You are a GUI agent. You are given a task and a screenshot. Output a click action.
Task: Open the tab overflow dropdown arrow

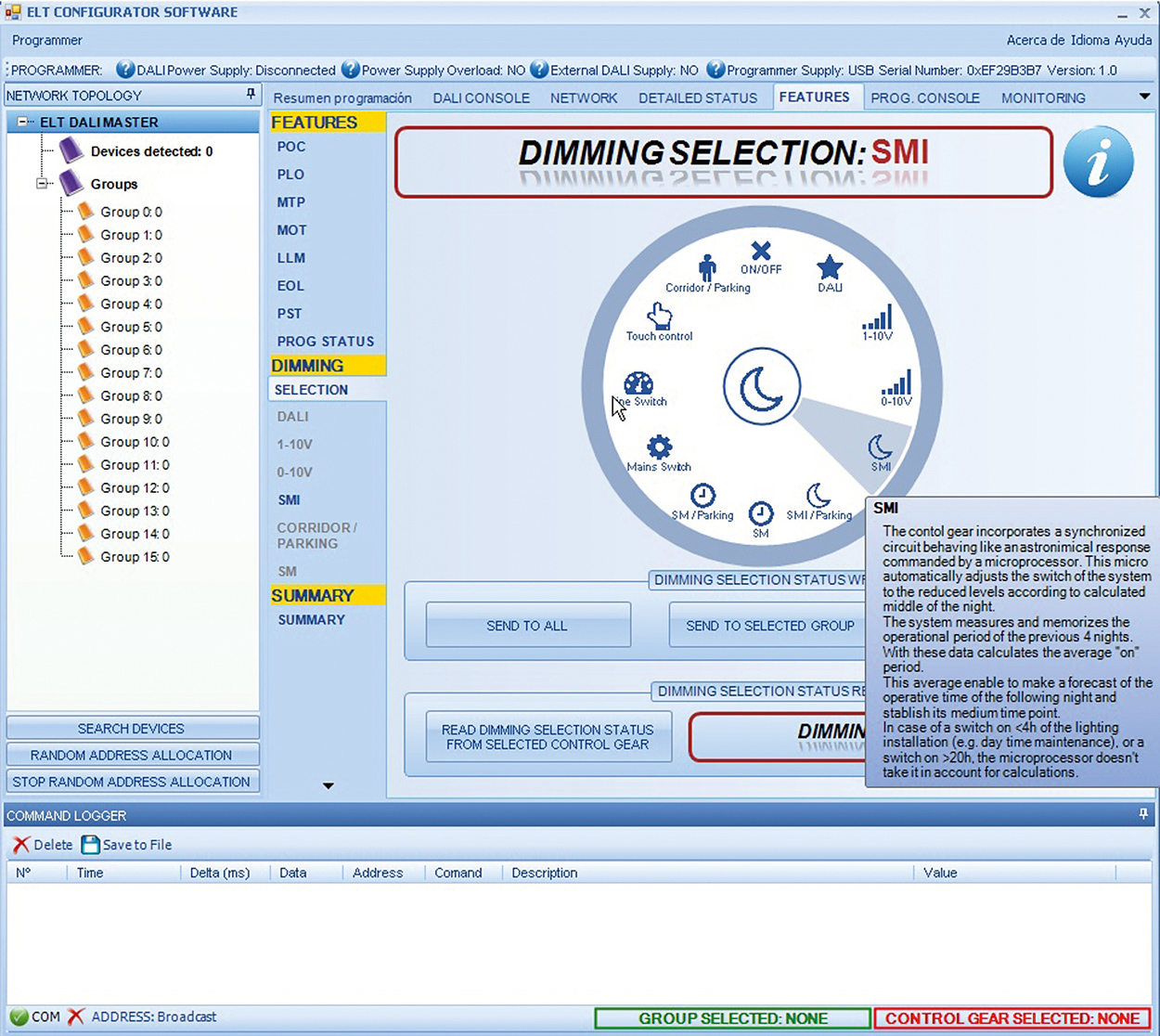coord(1144,97)
